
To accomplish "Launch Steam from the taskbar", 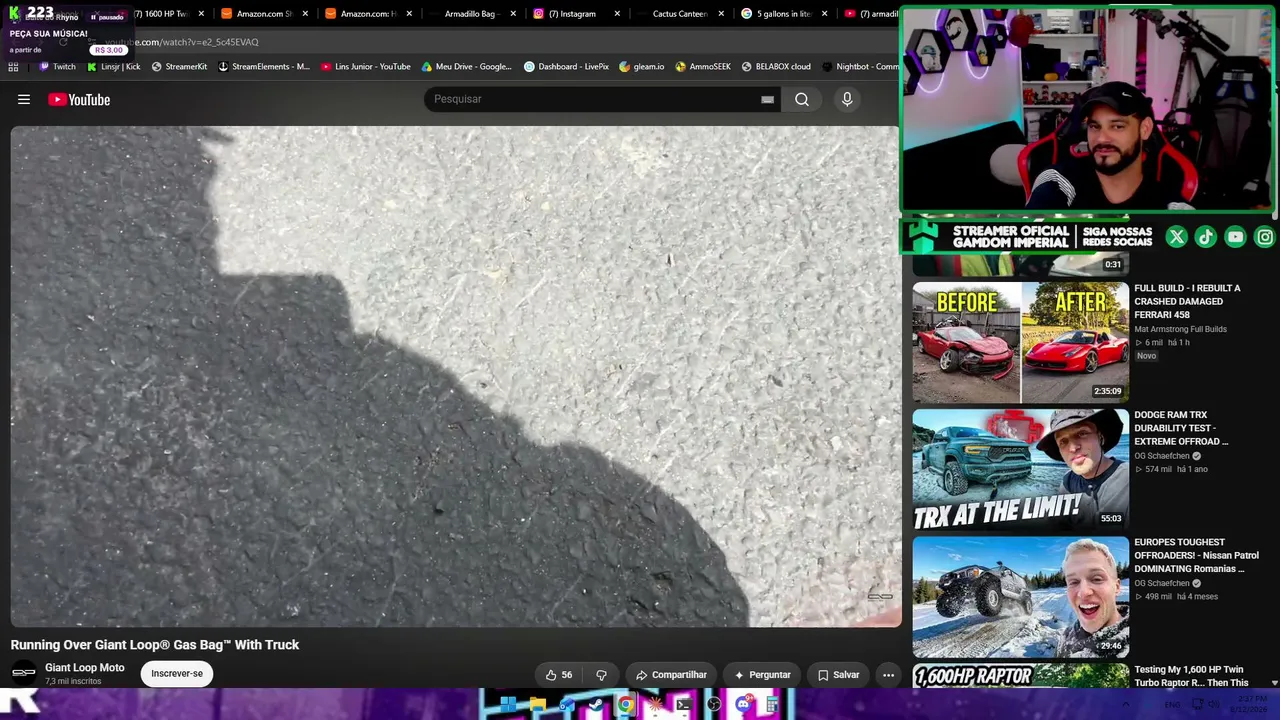I will [x=596, y=705].
